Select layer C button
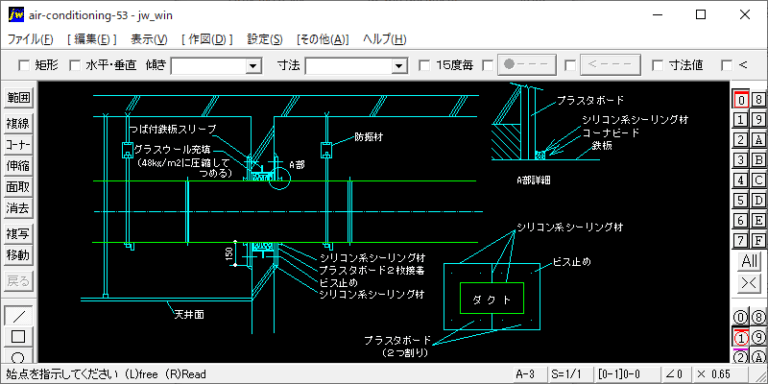The width and height of the screenshot is (768, 384). (758, 180)
